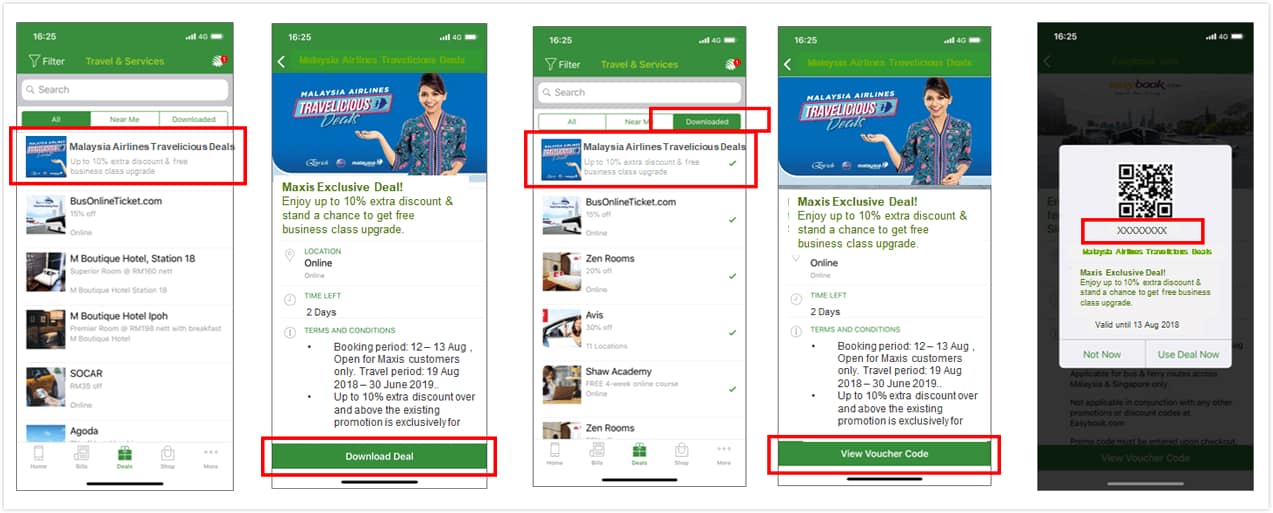Select the All tab where All is active
The height and width of the screenshot is (513, 1273).
click(56, 119)
